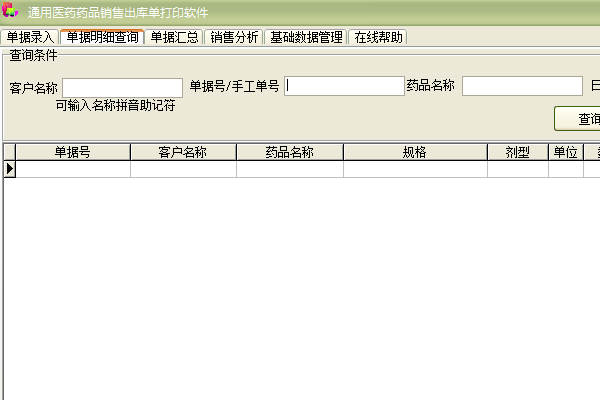600x400 pixels.
Task: Select the current row arrow indicator
Action: click(x=10, y=169)
